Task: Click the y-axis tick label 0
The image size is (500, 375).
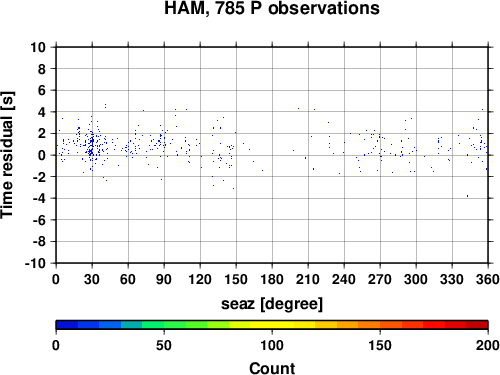Action: [42, 155]
